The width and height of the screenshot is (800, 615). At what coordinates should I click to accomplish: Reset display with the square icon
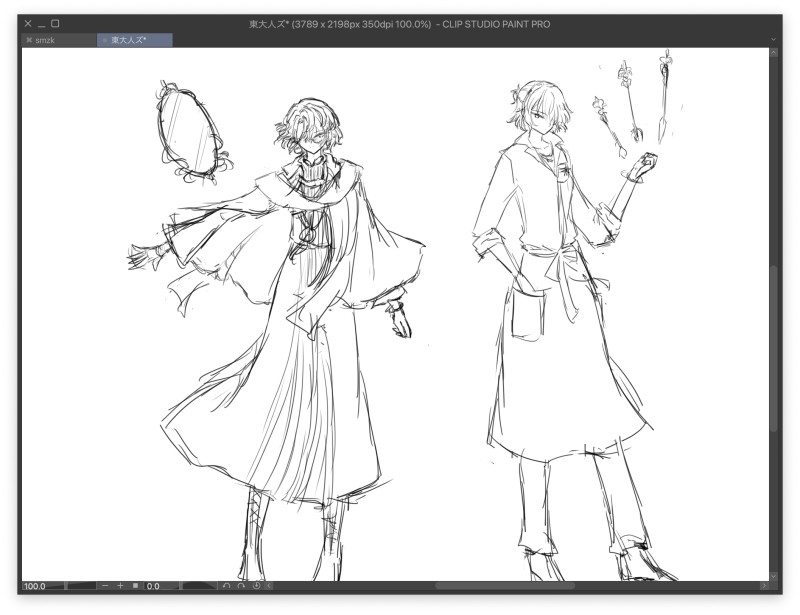coord(135,586)
